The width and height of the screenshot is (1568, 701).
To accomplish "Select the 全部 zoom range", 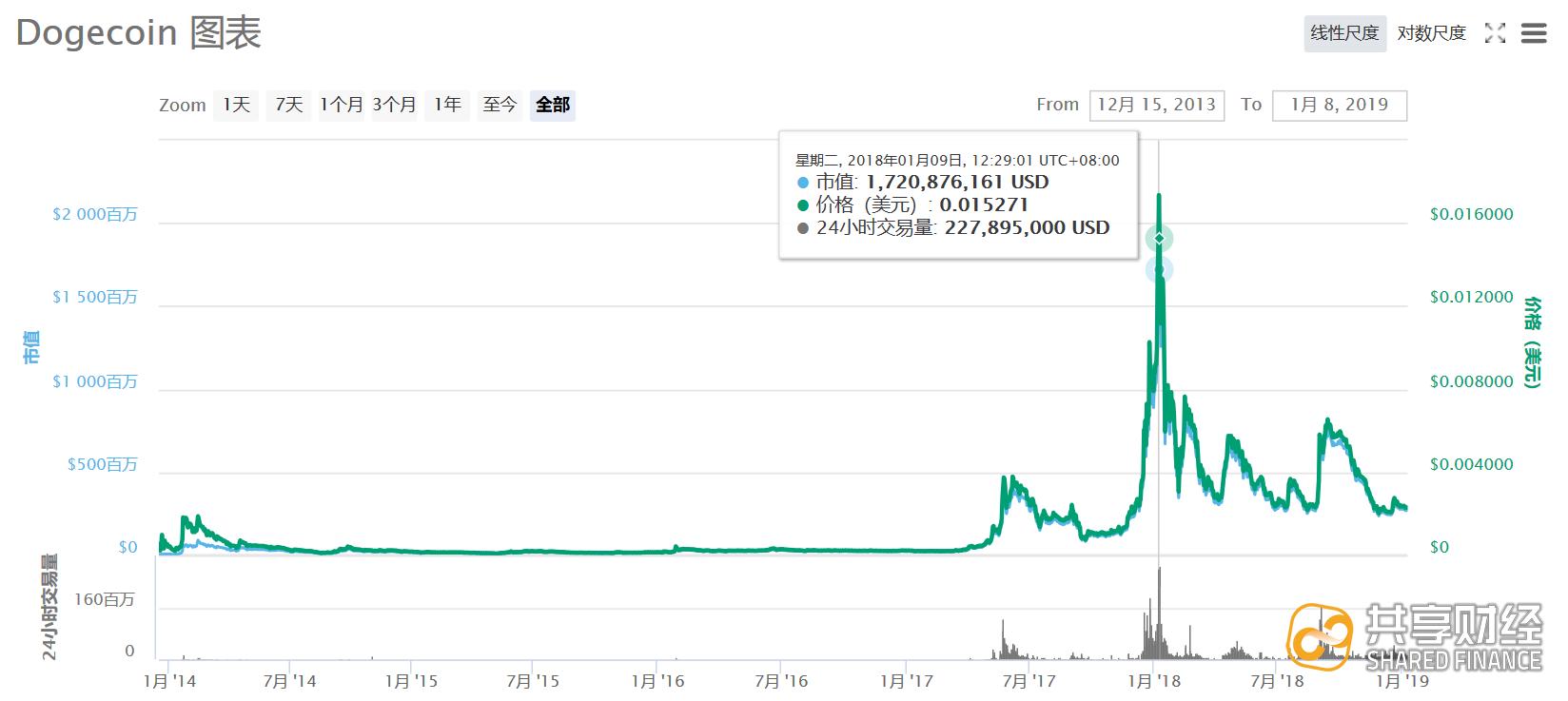I will tap(553, 105).
